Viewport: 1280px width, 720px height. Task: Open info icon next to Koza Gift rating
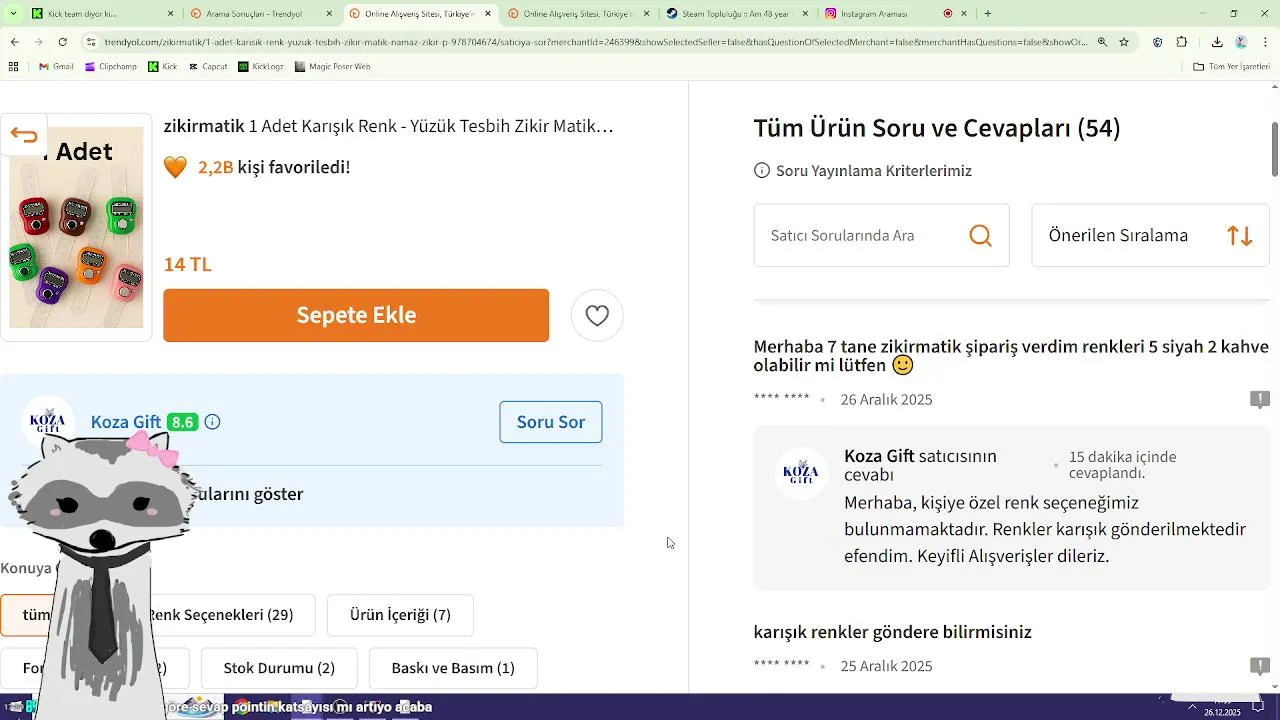click(x=212, y=422)
